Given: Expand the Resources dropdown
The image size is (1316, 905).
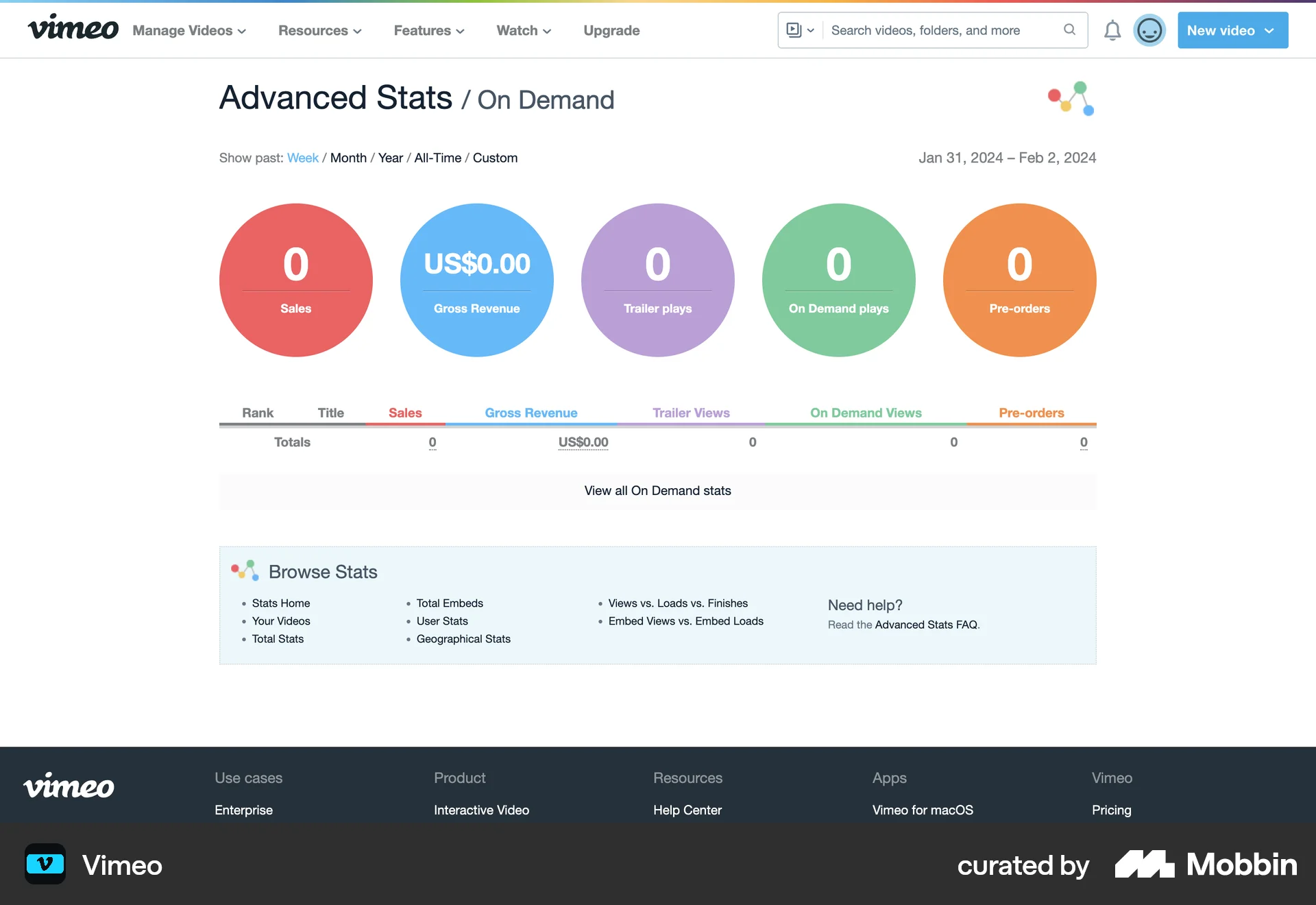Looking at the screenshot, I should coord(319,31).
